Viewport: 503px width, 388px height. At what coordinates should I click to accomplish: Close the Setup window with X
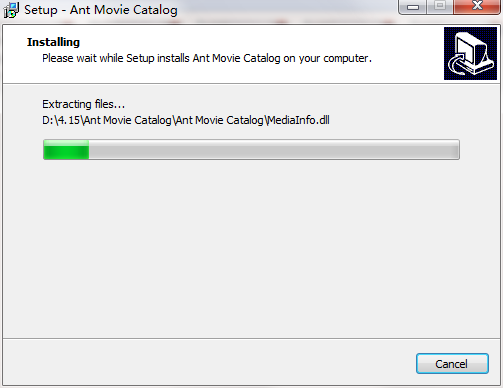[x=477, y=7]
